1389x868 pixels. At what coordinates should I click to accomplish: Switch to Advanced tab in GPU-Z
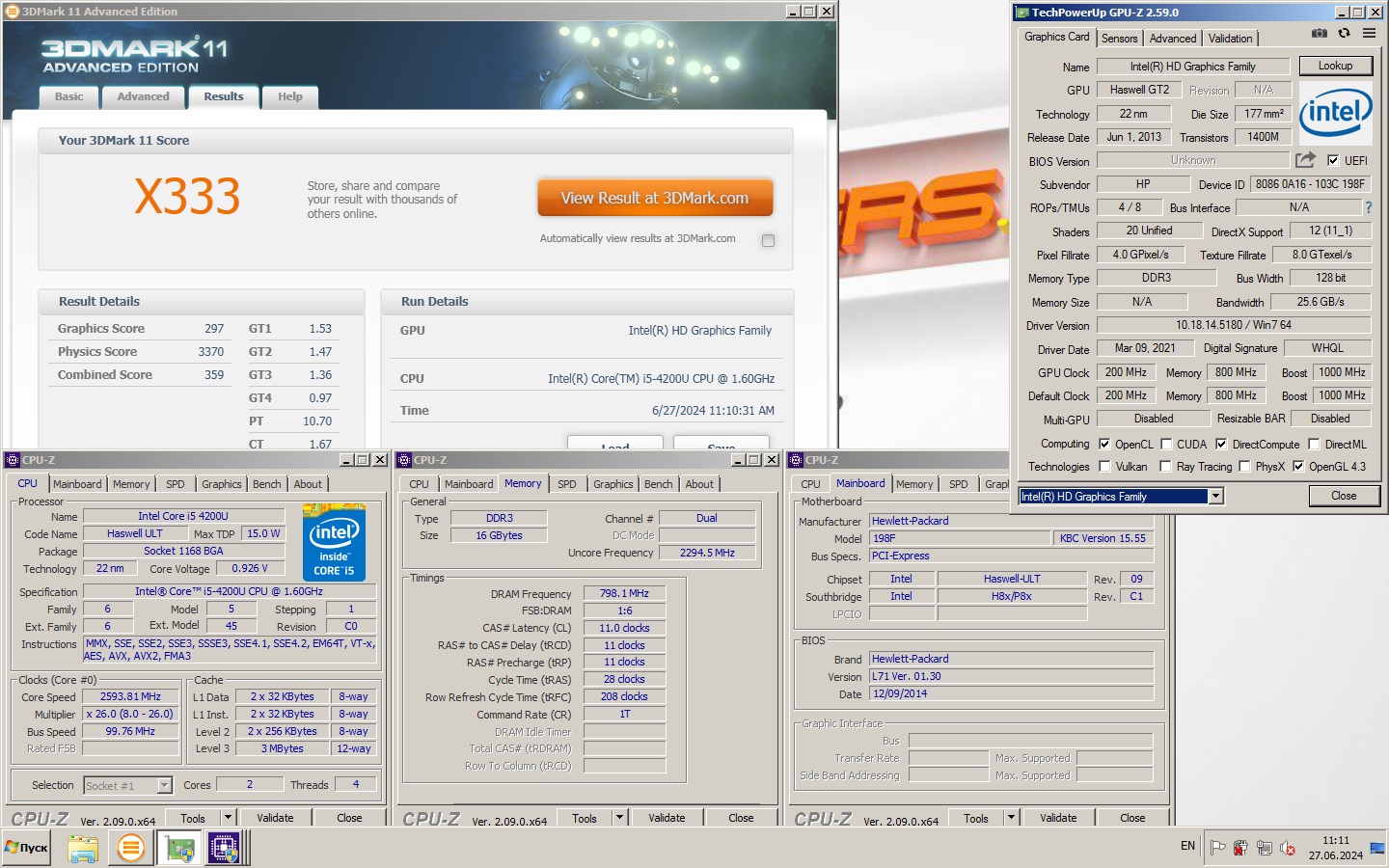[x=1173, y=39]
